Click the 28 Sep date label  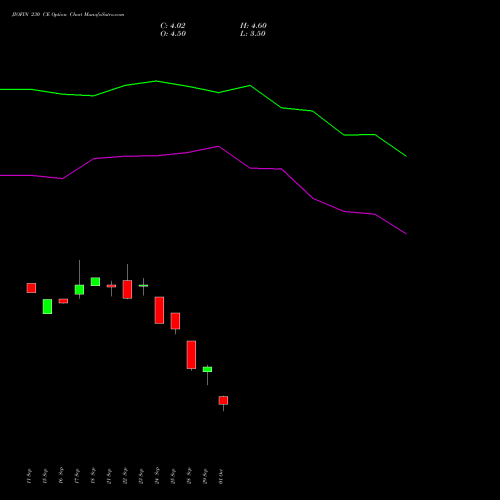[x=189, y=476]
